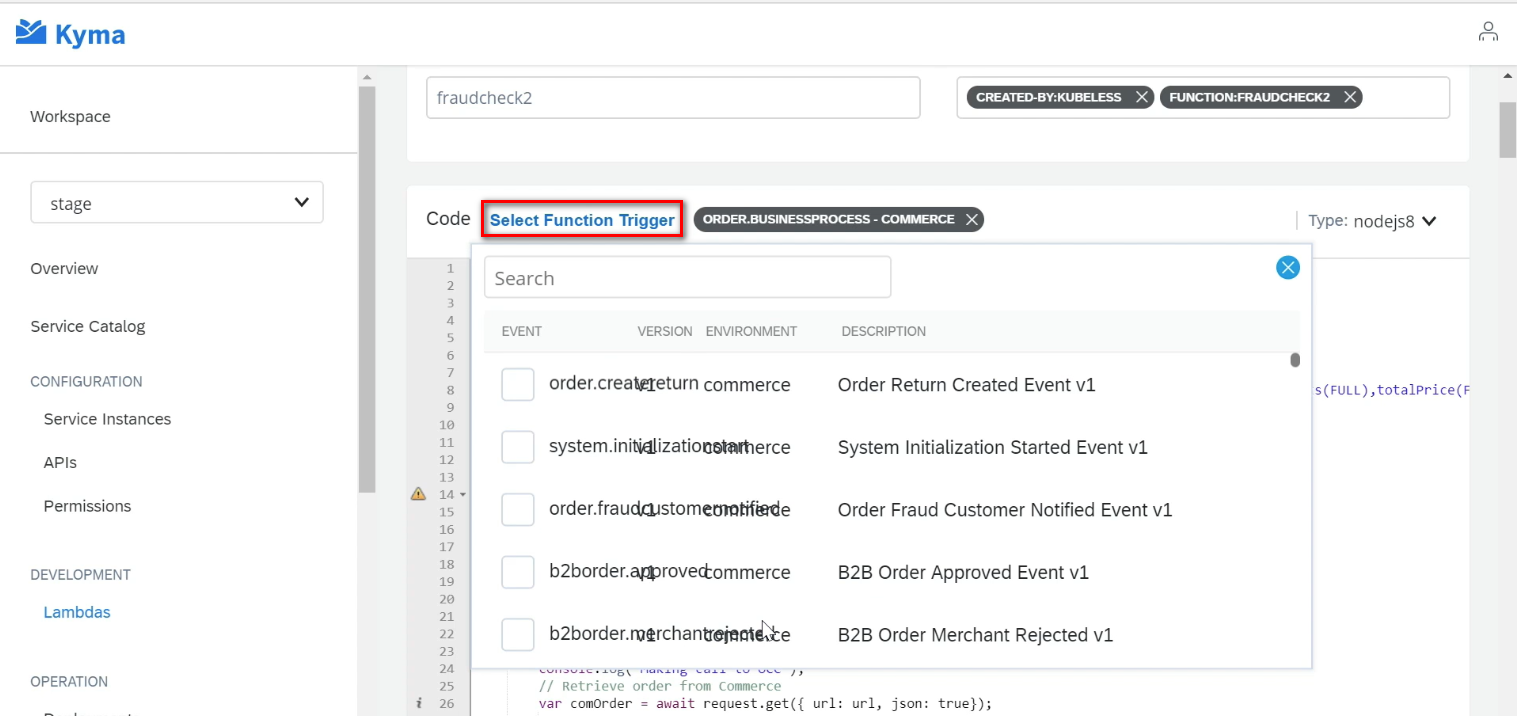Click the sidebar scroll up arrow
The width and height of the screenshot is (1518, 716).
[366, 77]
